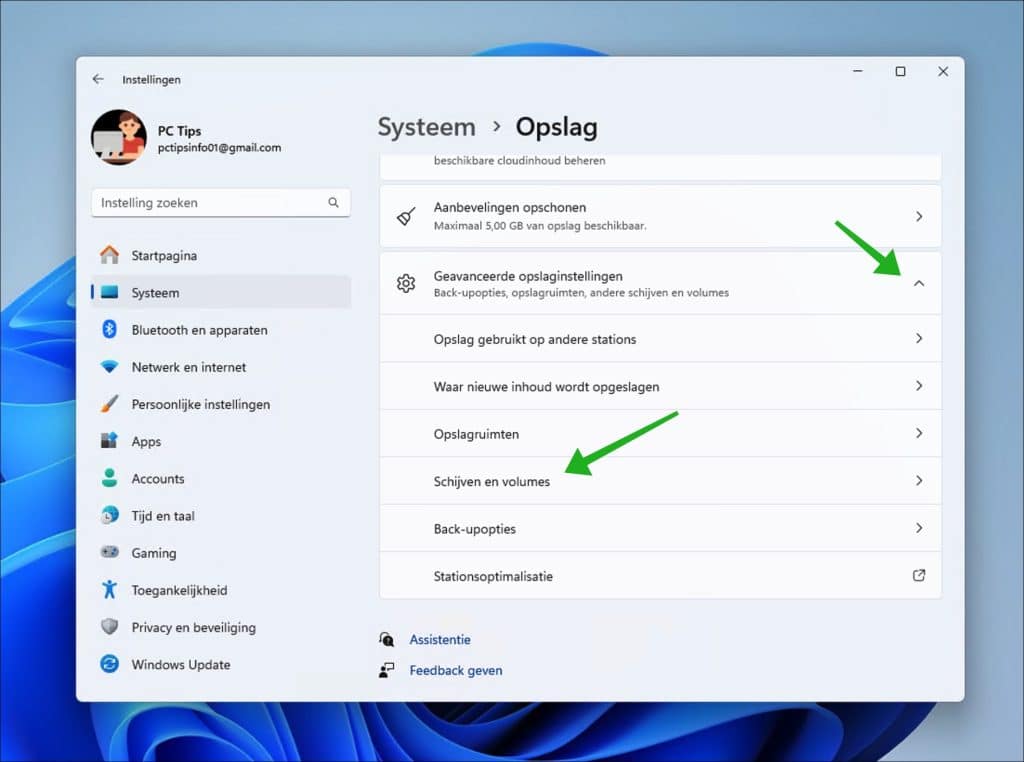Click chevron for Opslag gebruikt op andere stations
Image resolution: width=1024 pixels, height=762 pixels.
[x=919, y=338]
